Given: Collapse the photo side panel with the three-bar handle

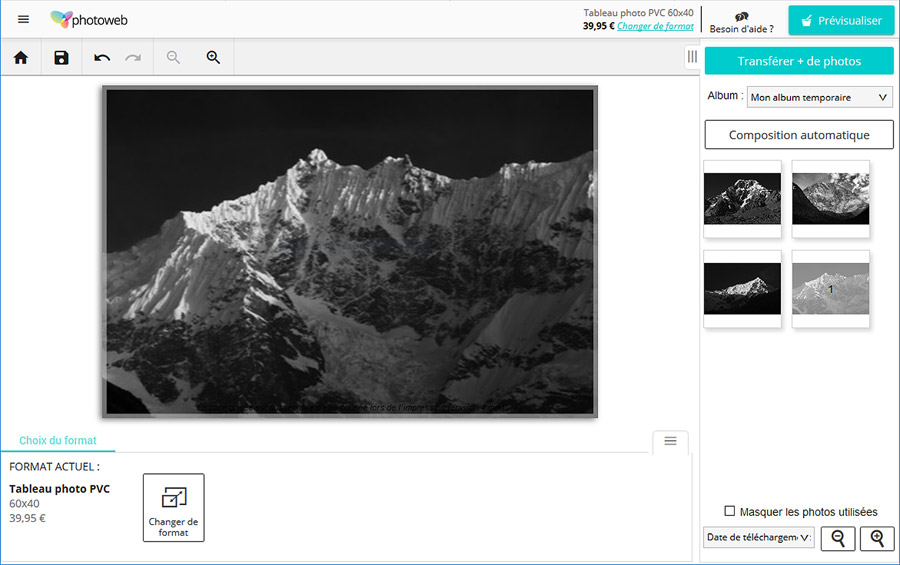Looking at the screenshot, I should [692, 56].
